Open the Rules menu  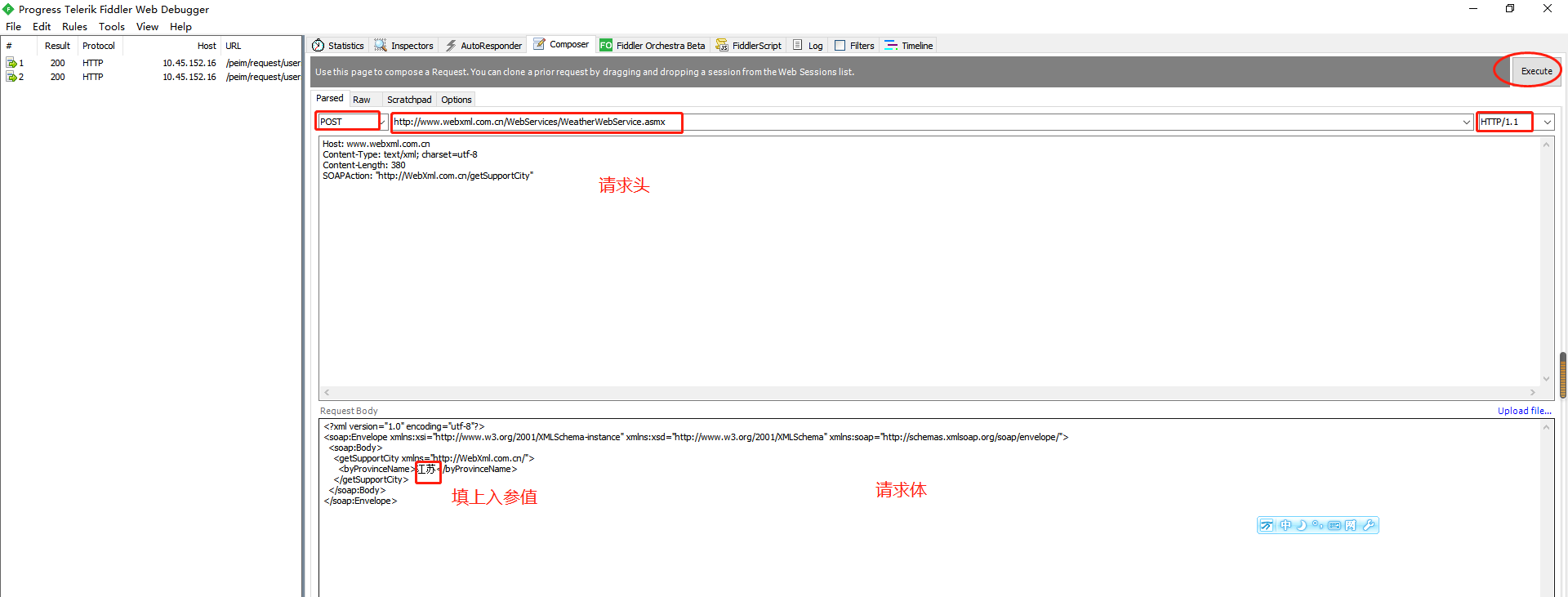(x=74, y=27)
